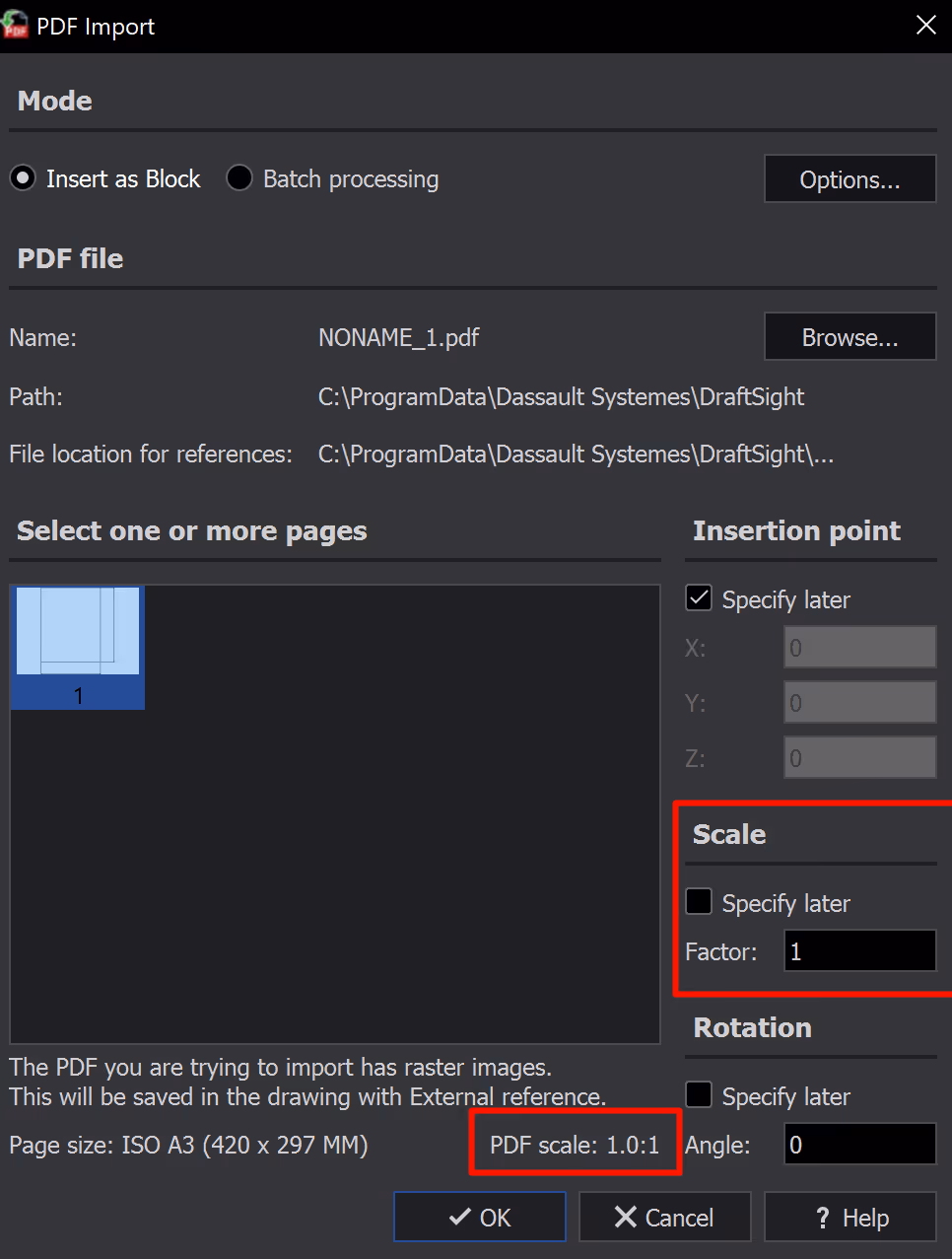
Task: Click Browse... to choose a PDF file
Action: [x=850, y=337]
